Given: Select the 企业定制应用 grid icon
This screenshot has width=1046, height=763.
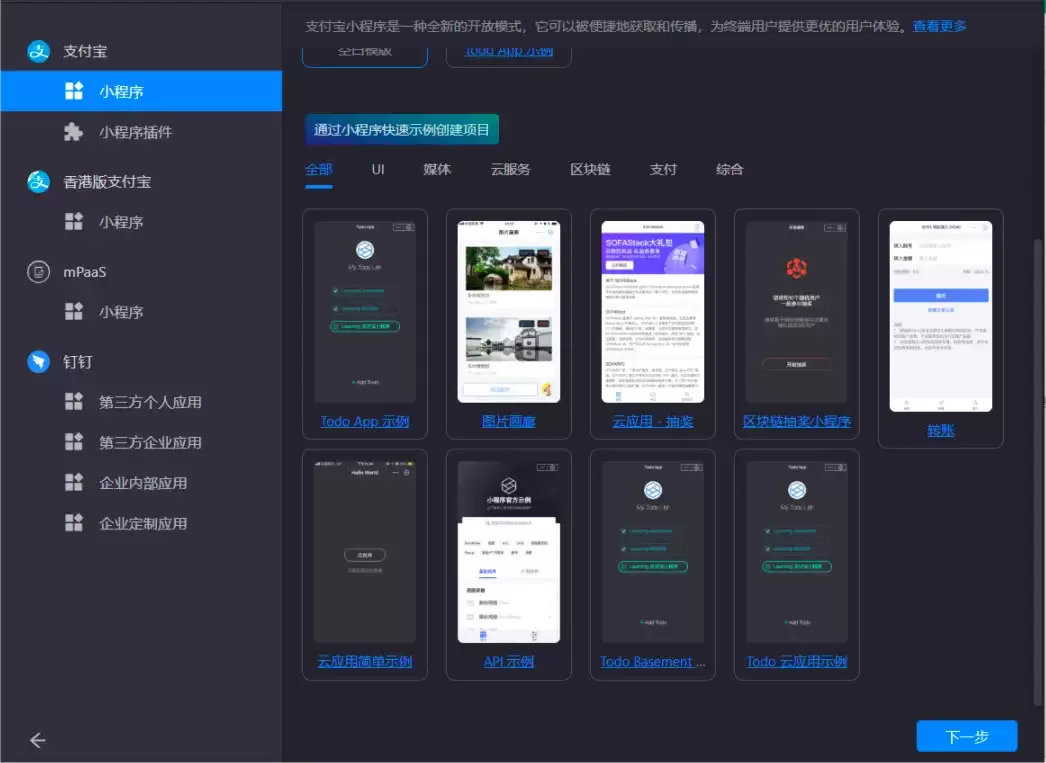Looking at the screenshot, I should point(73,523).
